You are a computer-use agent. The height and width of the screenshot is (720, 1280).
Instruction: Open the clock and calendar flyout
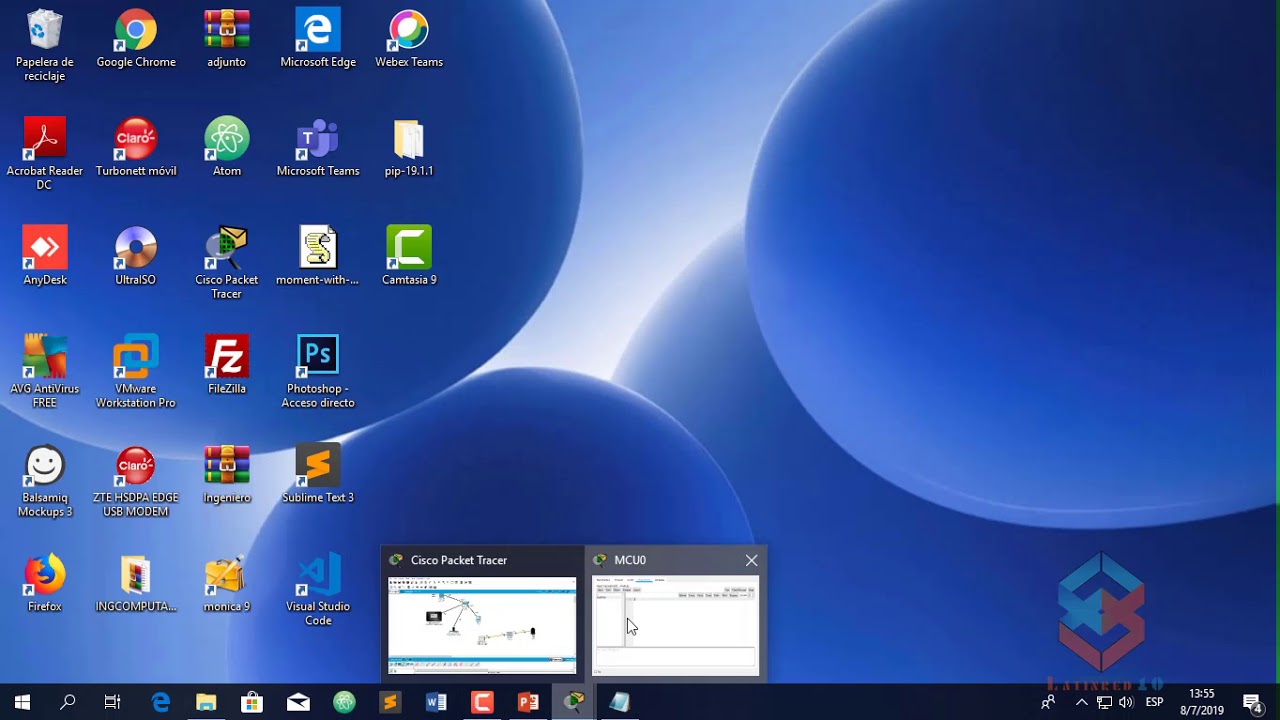point(1202,702)
